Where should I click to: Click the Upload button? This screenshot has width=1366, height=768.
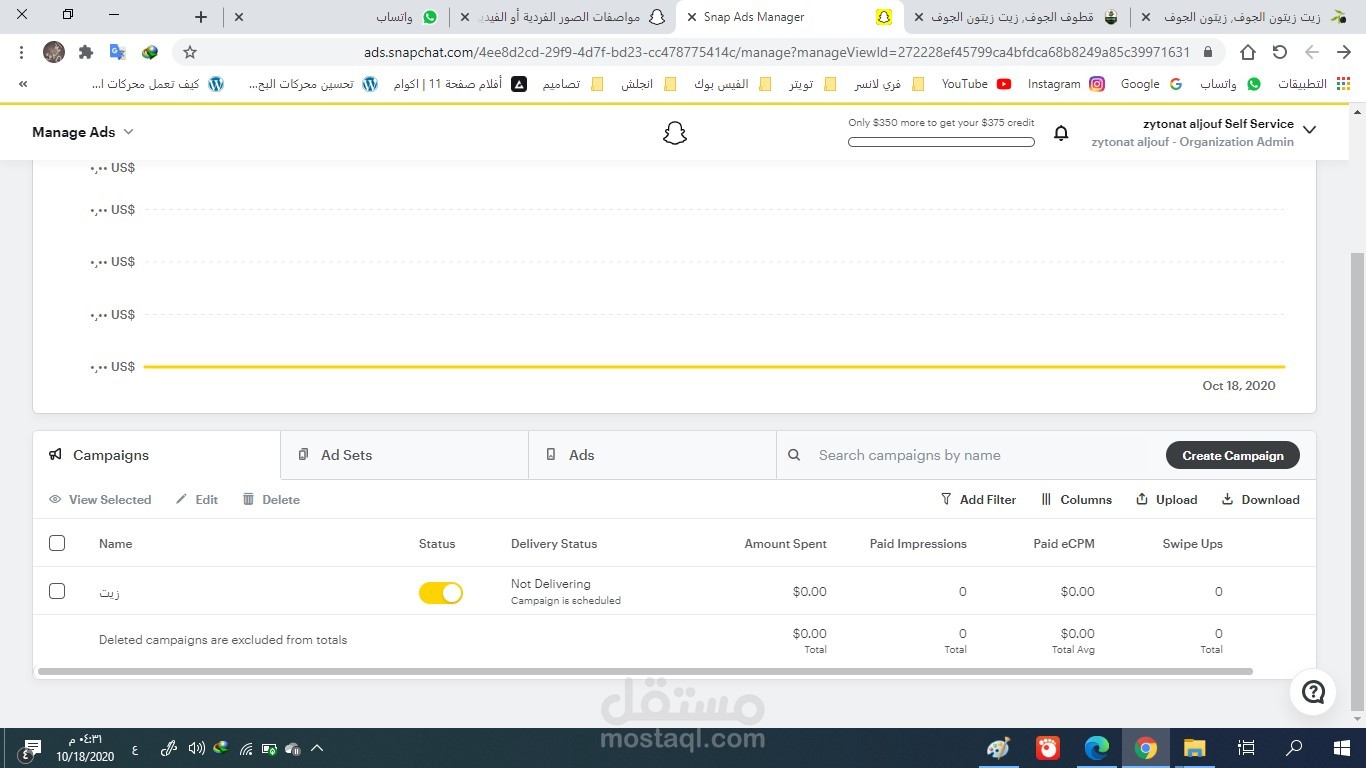(1166, 499)
